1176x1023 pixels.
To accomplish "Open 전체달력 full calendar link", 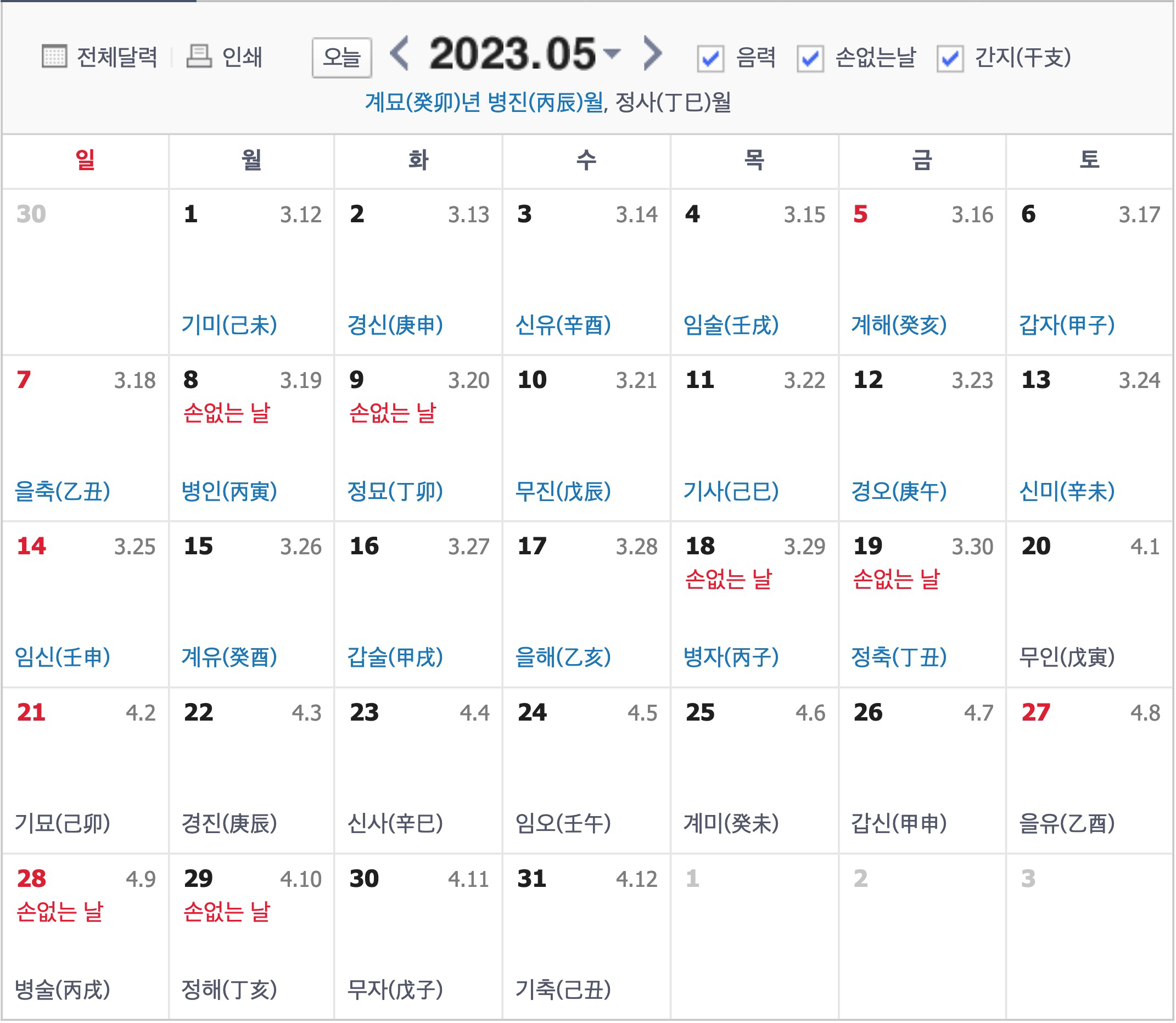I will click(116, 57).
